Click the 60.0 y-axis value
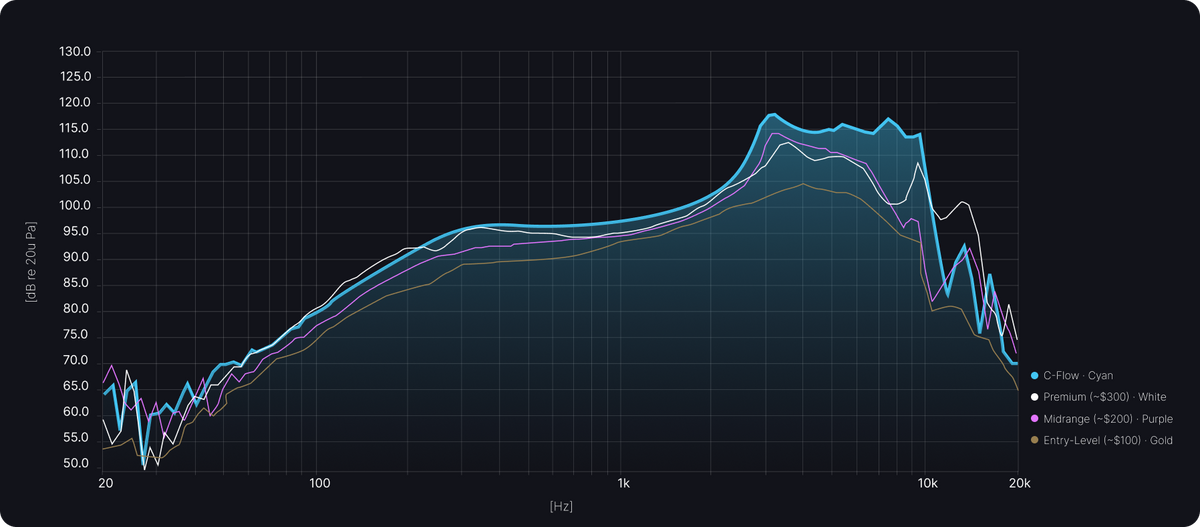This screenshot has height=527, width=1200. 78,413
